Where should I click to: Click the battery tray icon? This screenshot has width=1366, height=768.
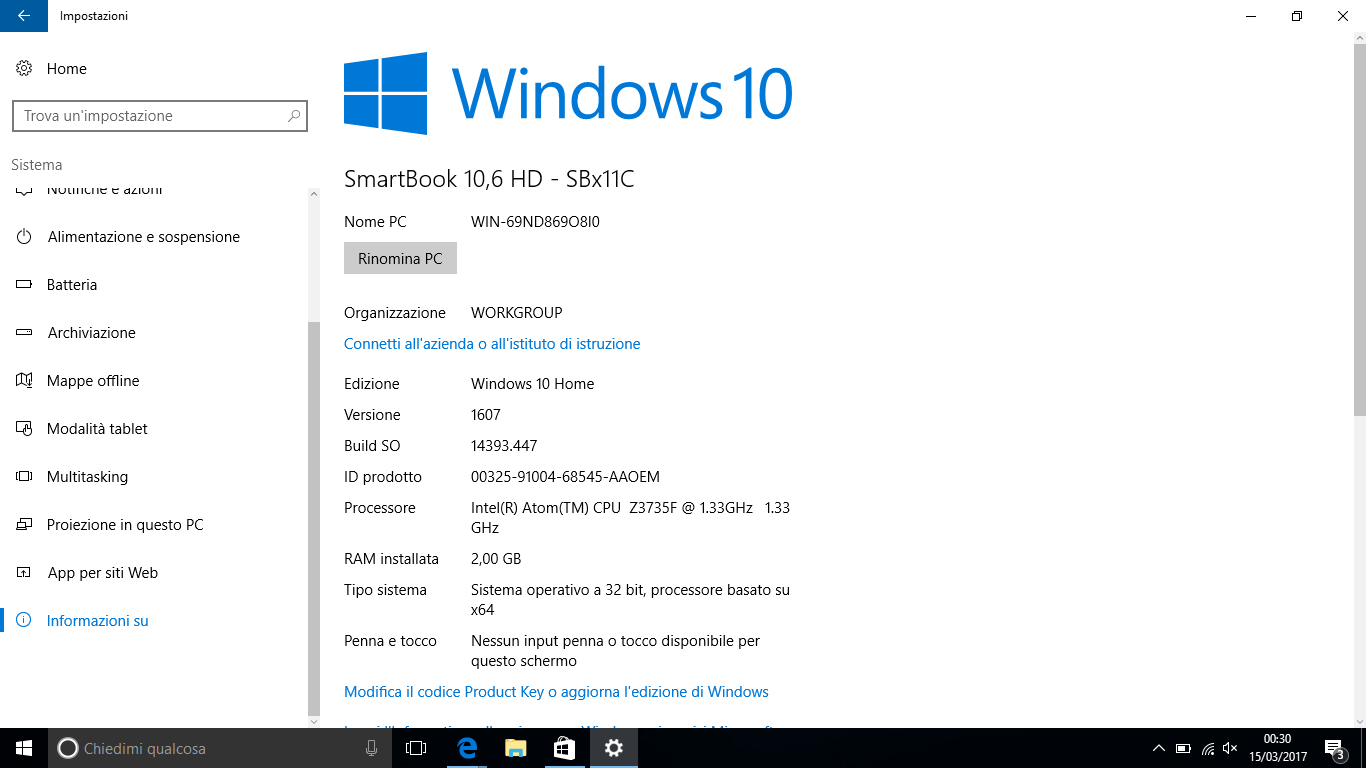pos(1183,748)
